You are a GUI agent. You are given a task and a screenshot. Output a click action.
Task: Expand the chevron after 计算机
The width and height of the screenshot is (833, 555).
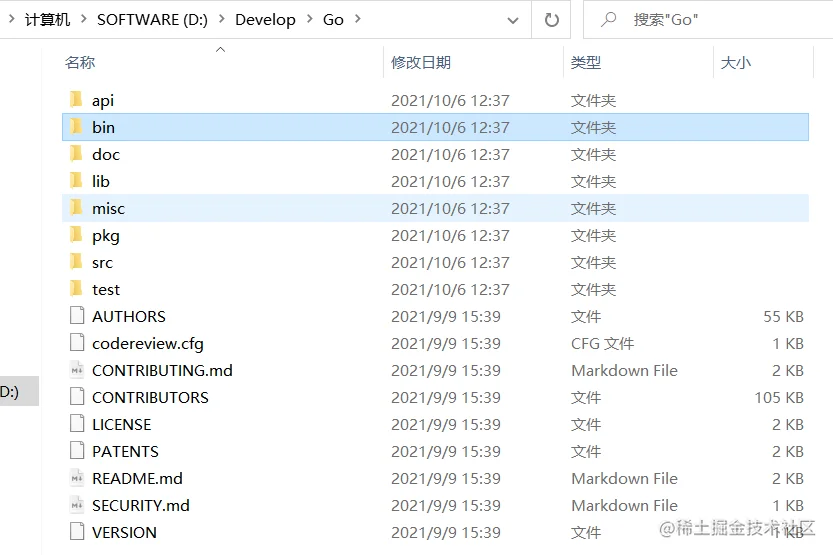pos(83,19)
